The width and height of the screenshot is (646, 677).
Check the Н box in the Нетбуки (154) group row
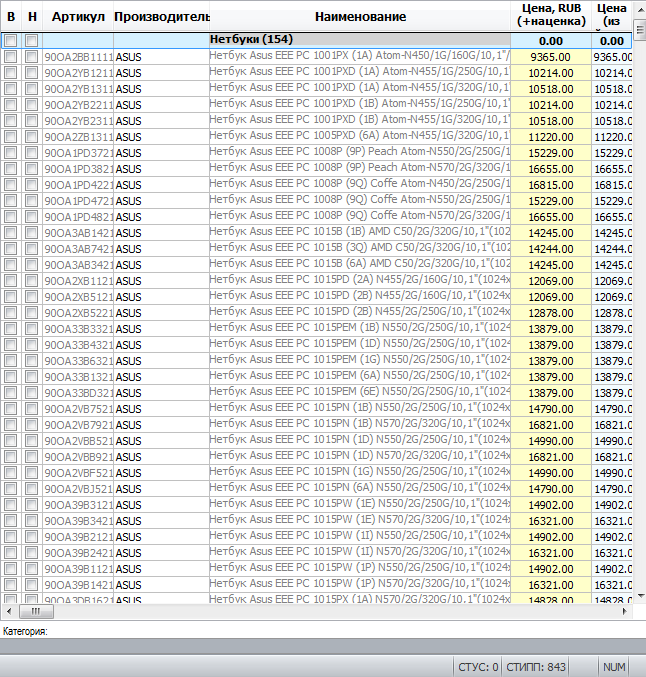(x=31, y=41)
